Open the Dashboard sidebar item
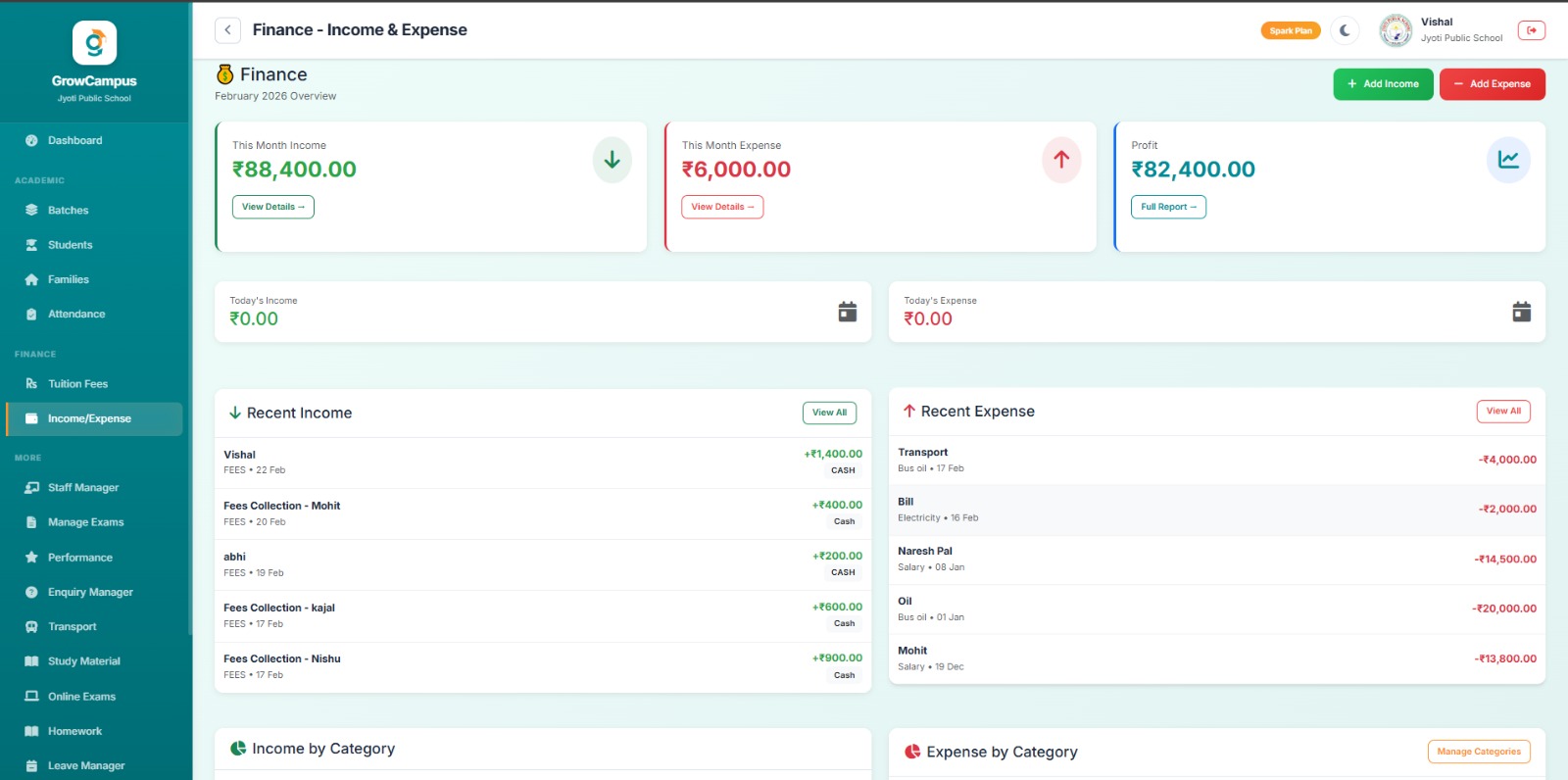Image resolution: width=1568 pixels, height=780 pixels. 74,140
